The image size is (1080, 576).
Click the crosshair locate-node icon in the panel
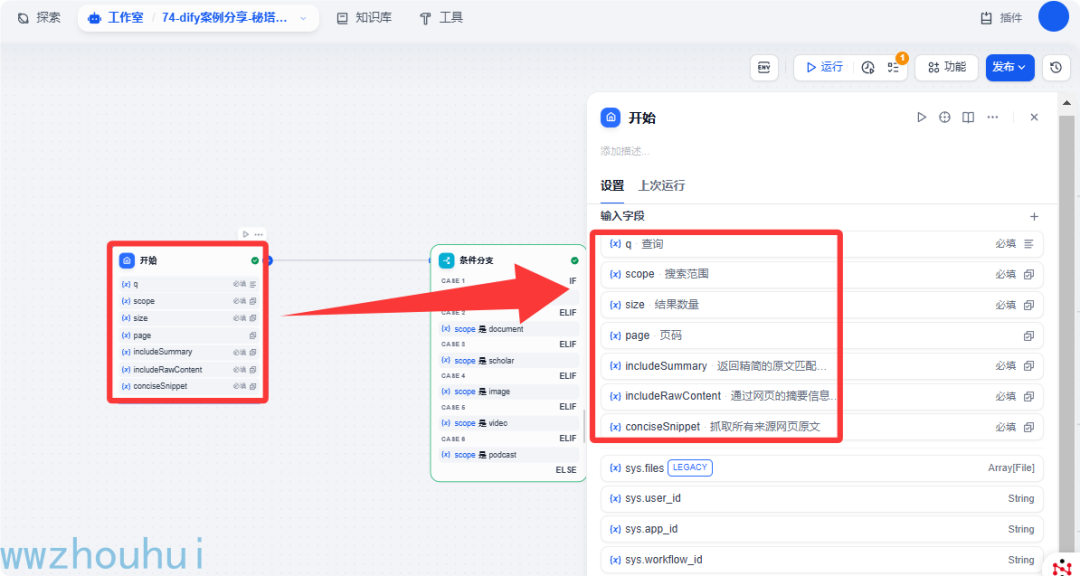point(945,118)
